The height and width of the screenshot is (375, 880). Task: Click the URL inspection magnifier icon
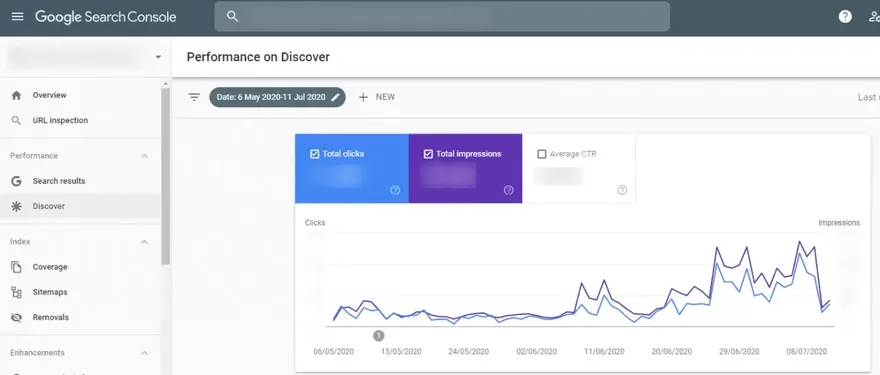pos(16,121)
